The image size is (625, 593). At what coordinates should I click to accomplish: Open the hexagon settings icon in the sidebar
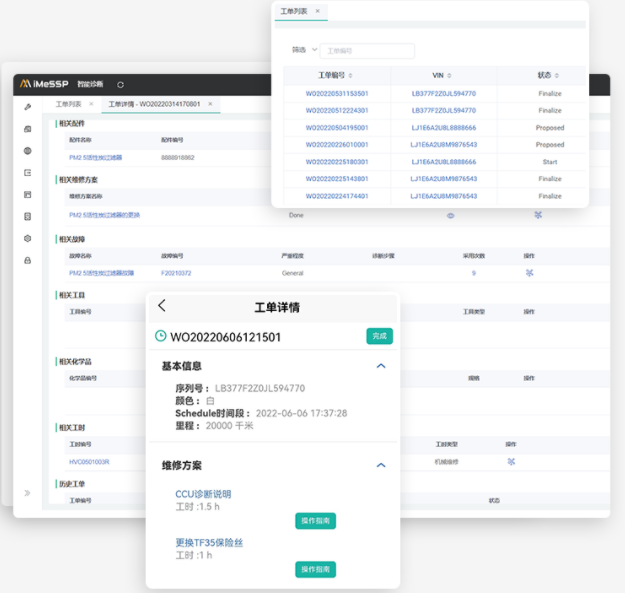(28, 238)
